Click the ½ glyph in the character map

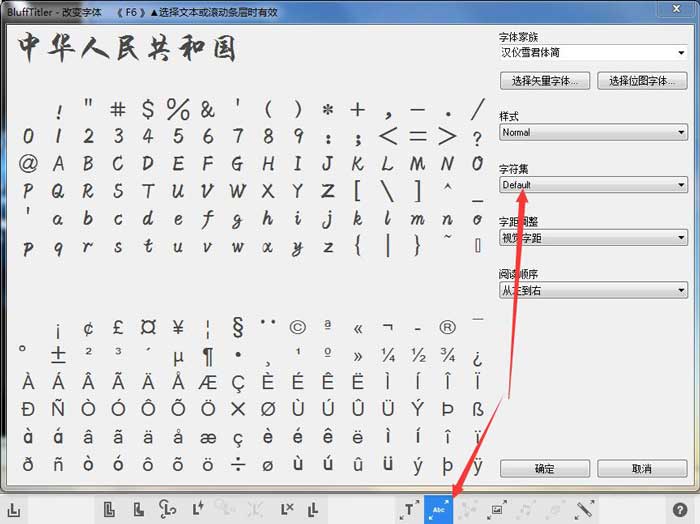pos(418,355)
